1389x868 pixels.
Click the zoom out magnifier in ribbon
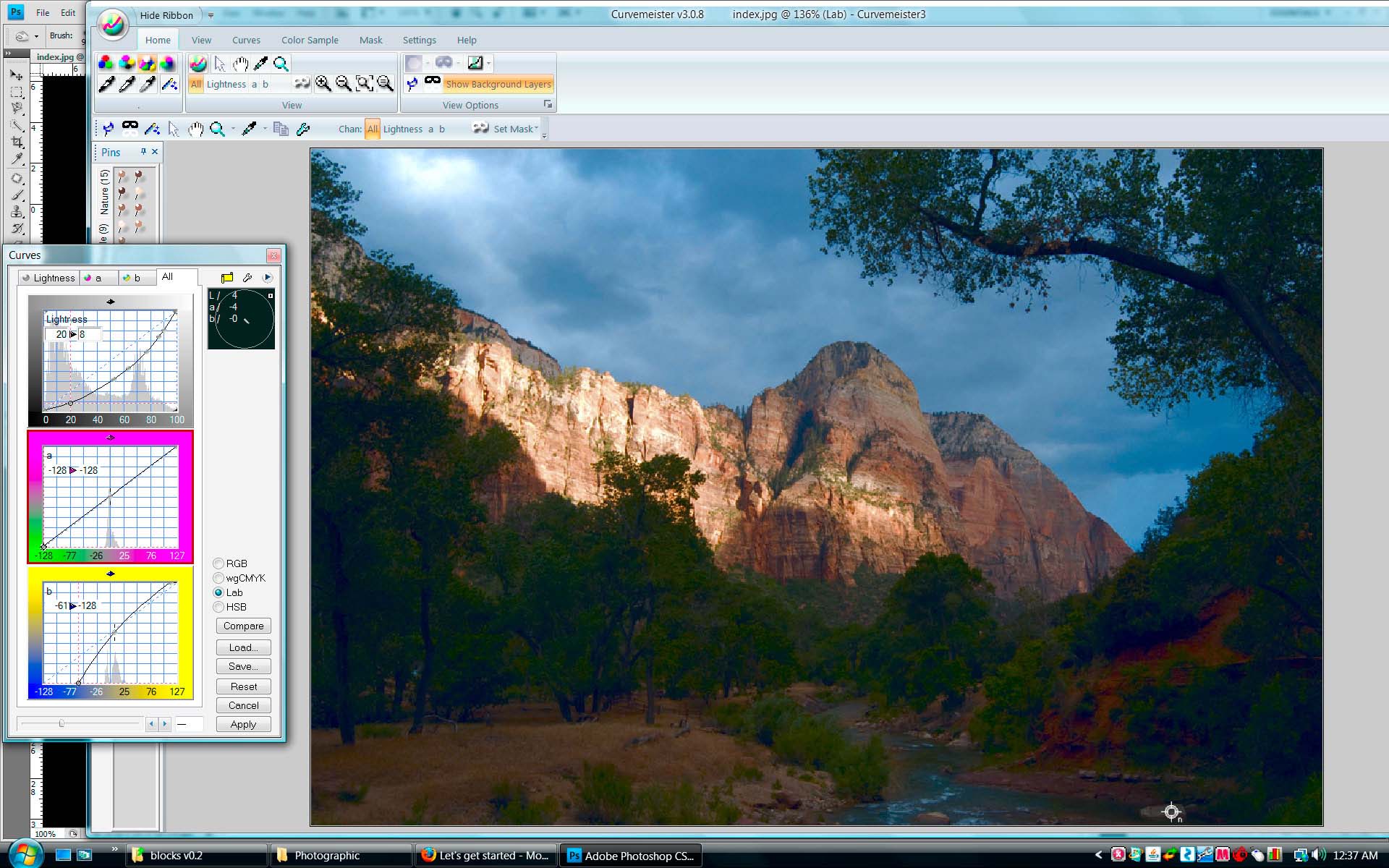344,84
